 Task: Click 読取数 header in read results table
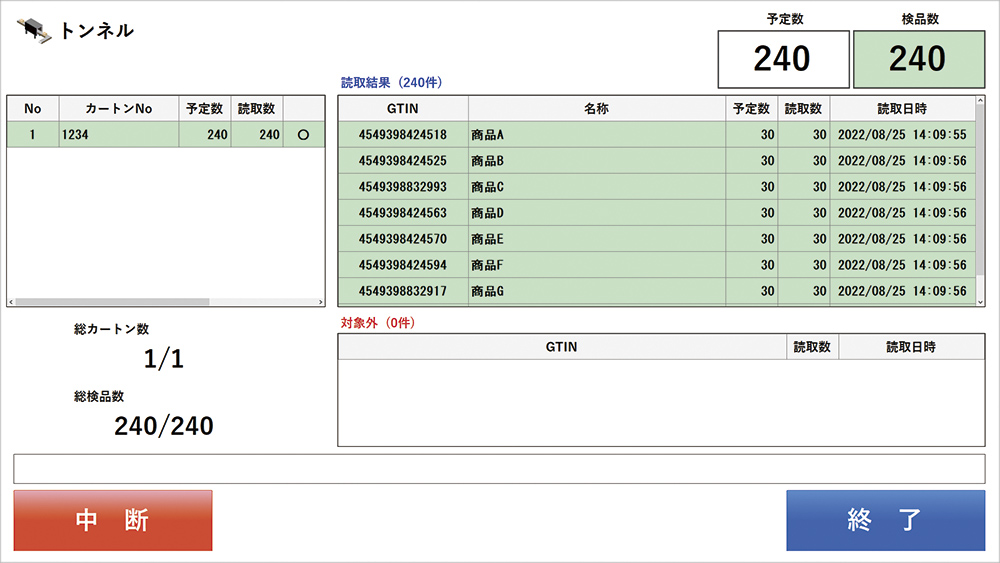click(804, 108)
